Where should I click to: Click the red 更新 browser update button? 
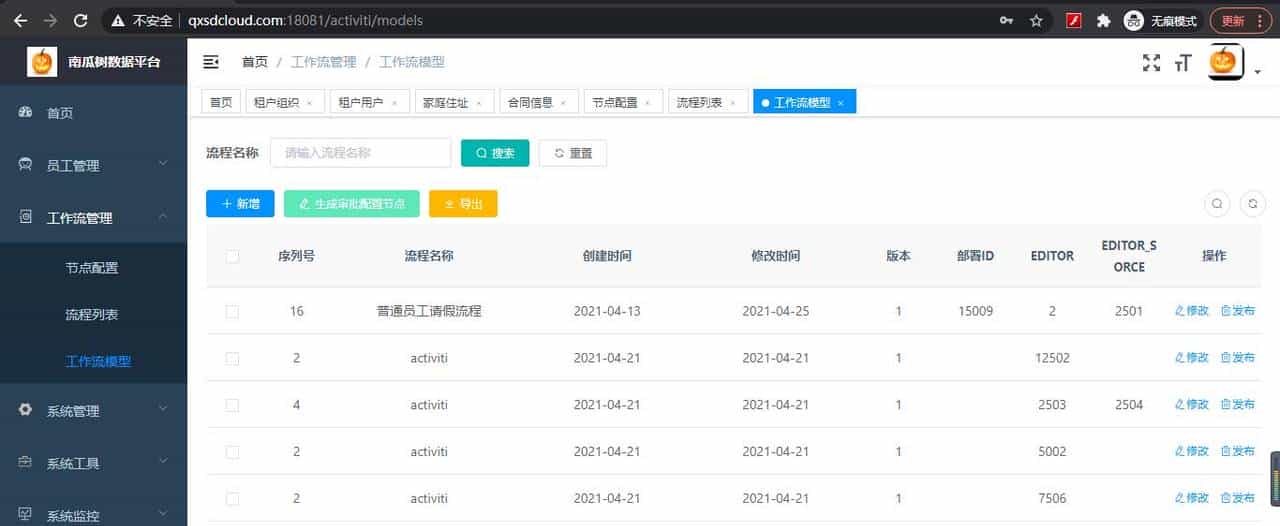pyautogui.click(x=1240, y=20)
